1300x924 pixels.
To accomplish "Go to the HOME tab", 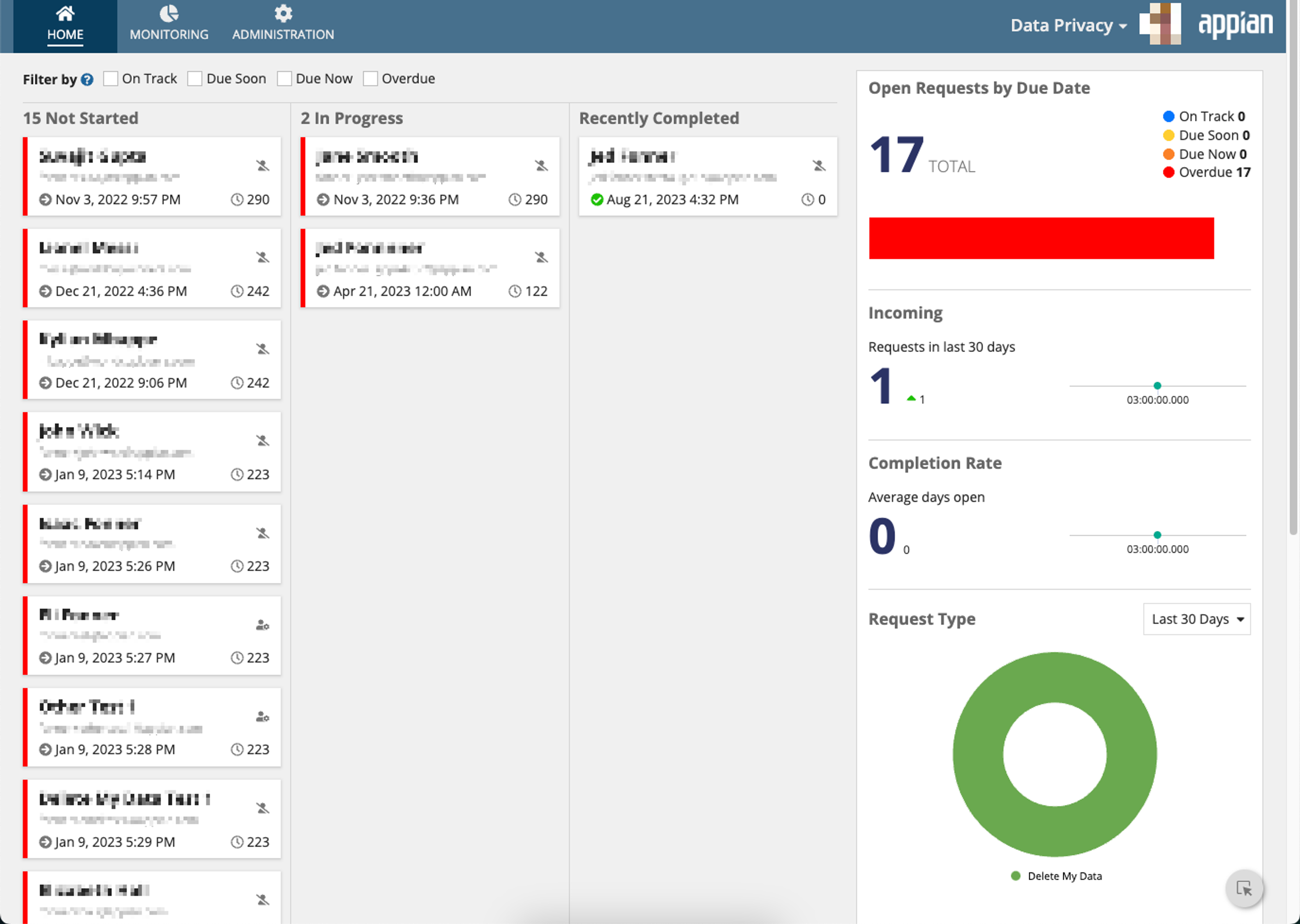I will click(65, 26).
